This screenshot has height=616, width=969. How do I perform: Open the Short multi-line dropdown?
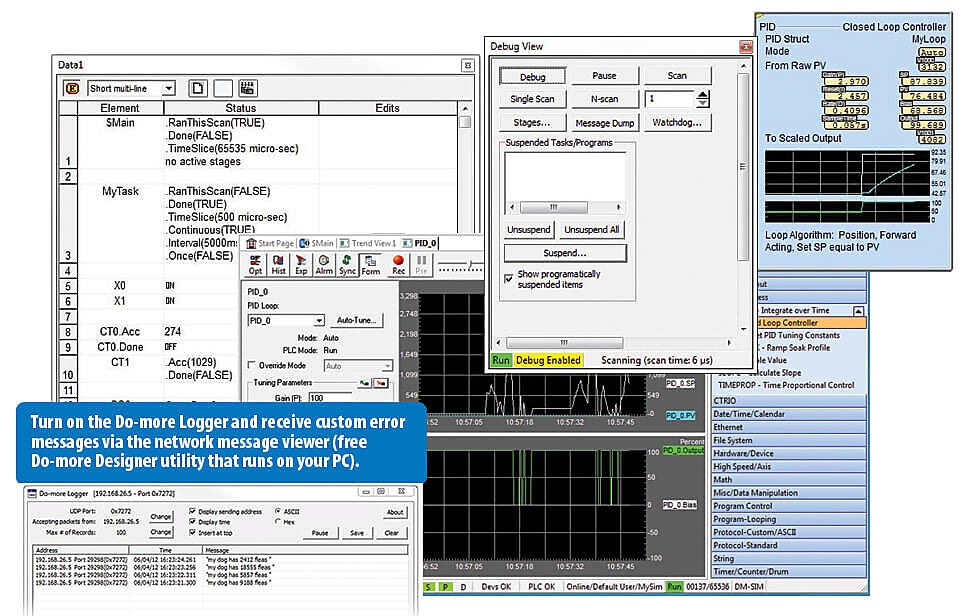(x=168, y=88)
